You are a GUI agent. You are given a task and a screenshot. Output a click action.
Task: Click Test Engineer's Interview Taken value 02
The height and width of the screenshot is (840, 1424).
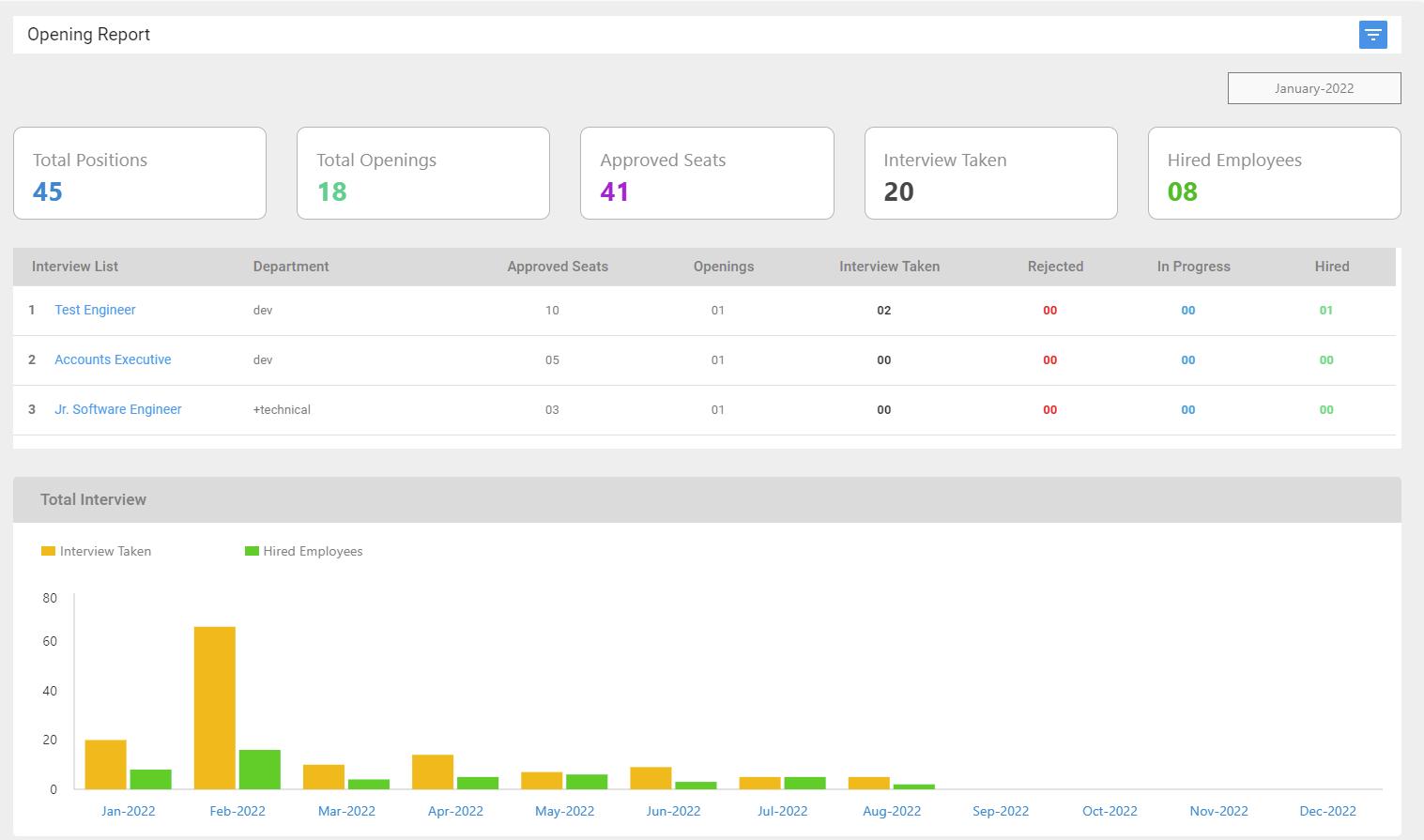884,311
